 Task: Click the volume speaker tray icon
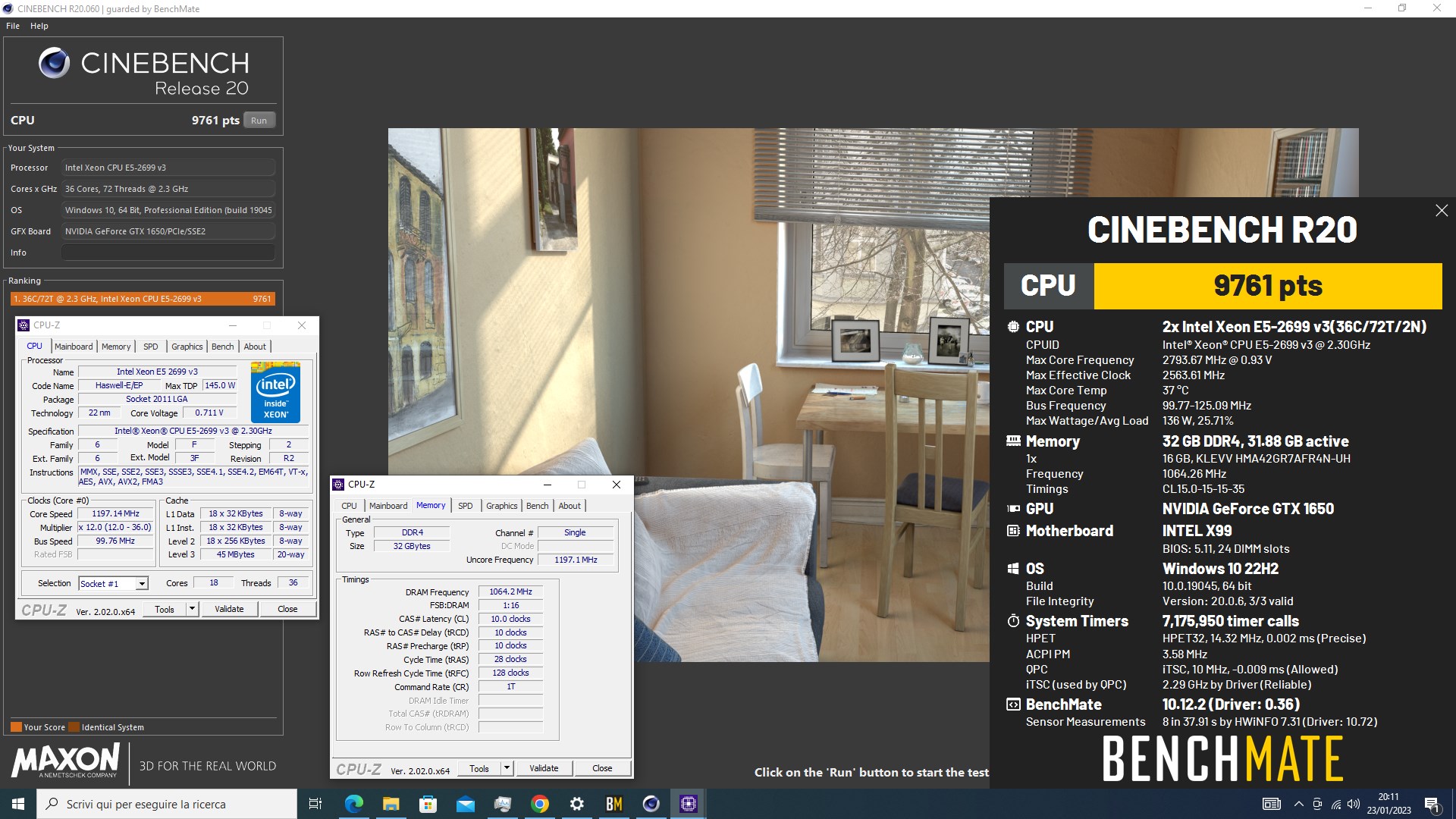[1354, 804]
